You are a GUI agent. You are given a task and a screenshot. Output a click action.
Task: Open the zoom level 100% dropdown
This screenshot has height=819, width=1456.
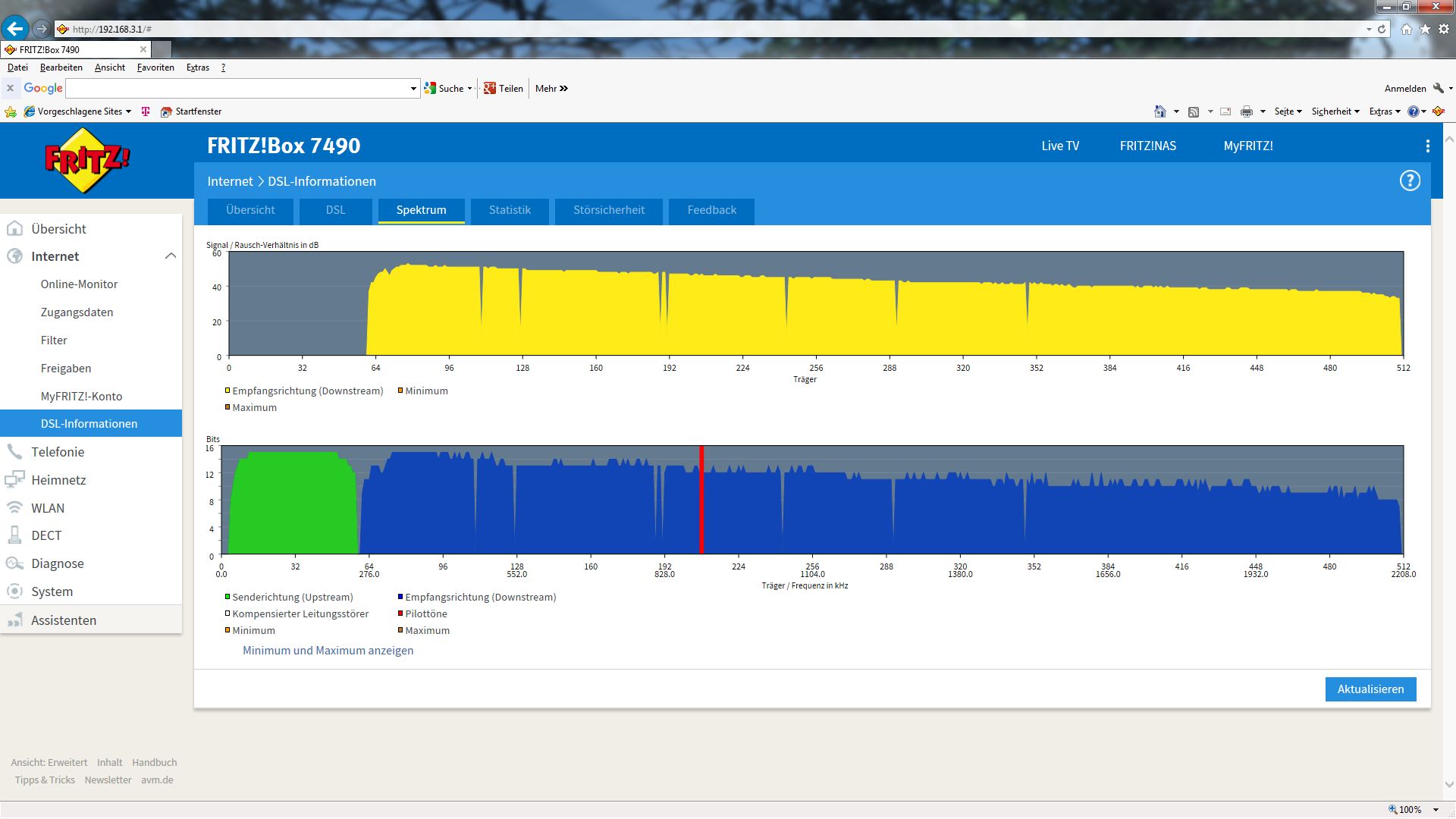pos(1436,810)
